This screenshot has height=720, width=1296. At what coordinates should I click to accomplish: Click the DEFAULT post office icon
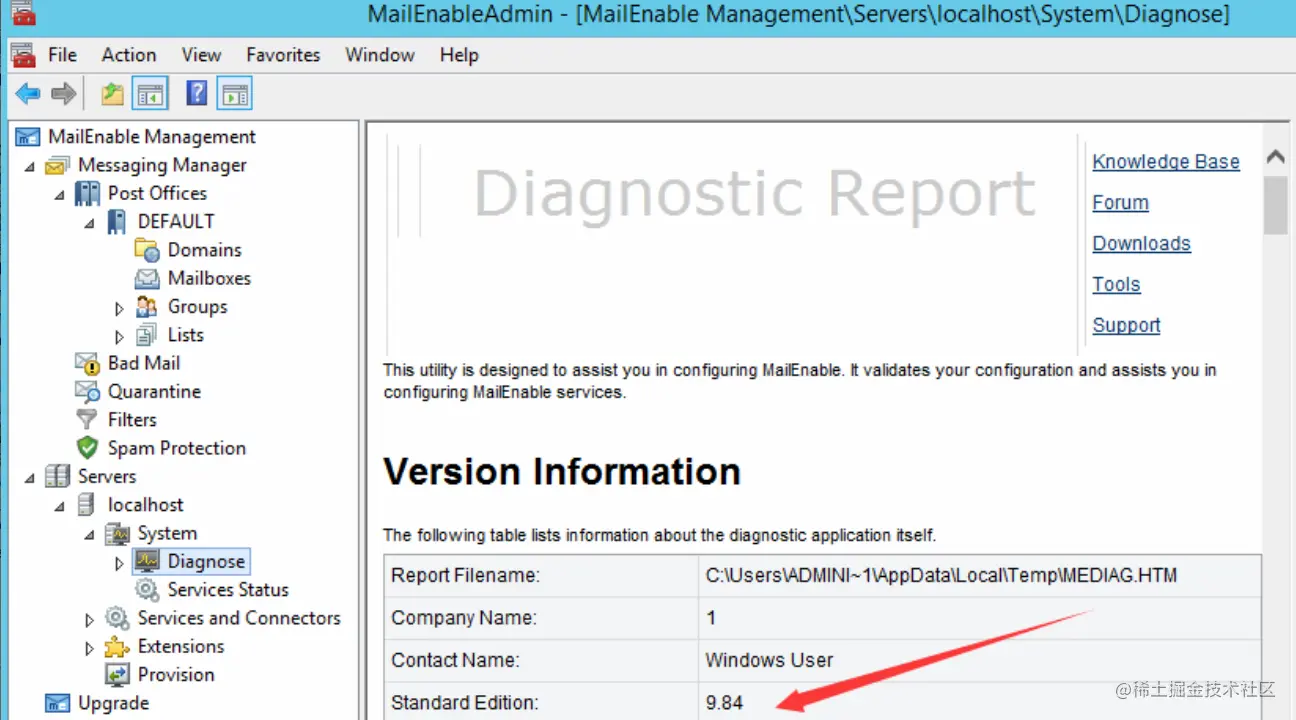click(118, 221)
